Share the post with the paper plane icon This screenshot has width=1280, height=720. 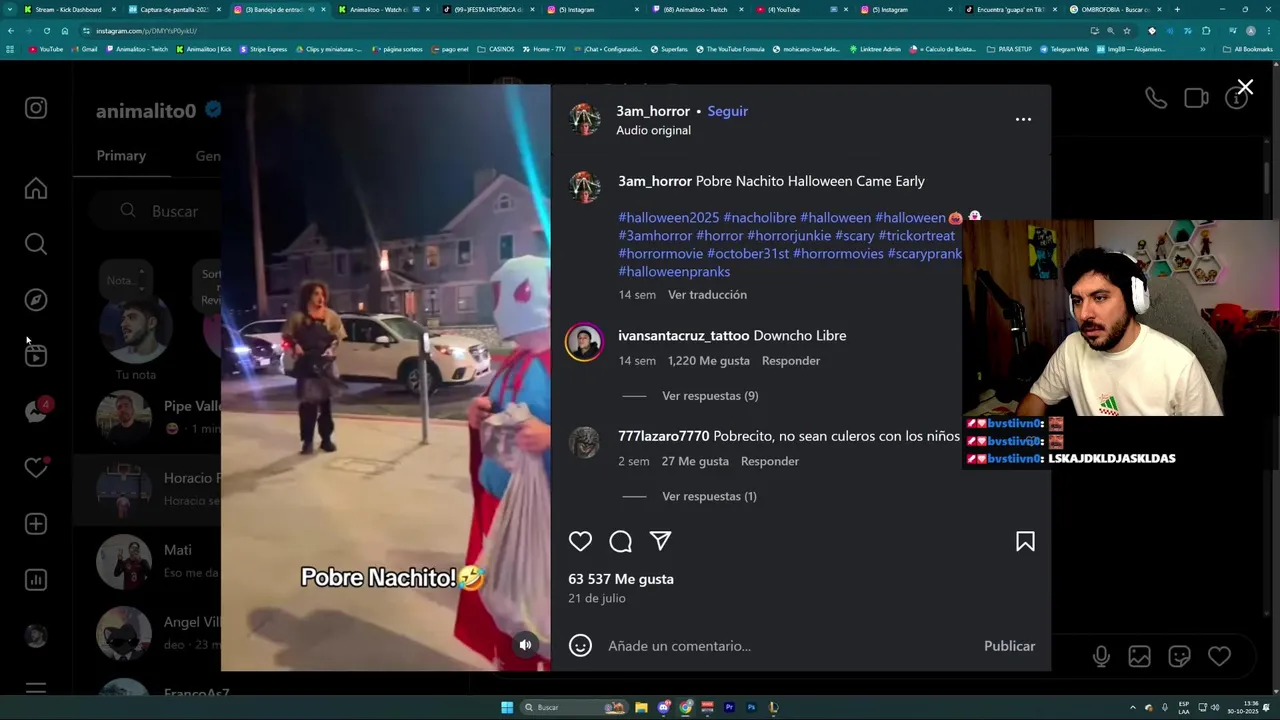660,541
